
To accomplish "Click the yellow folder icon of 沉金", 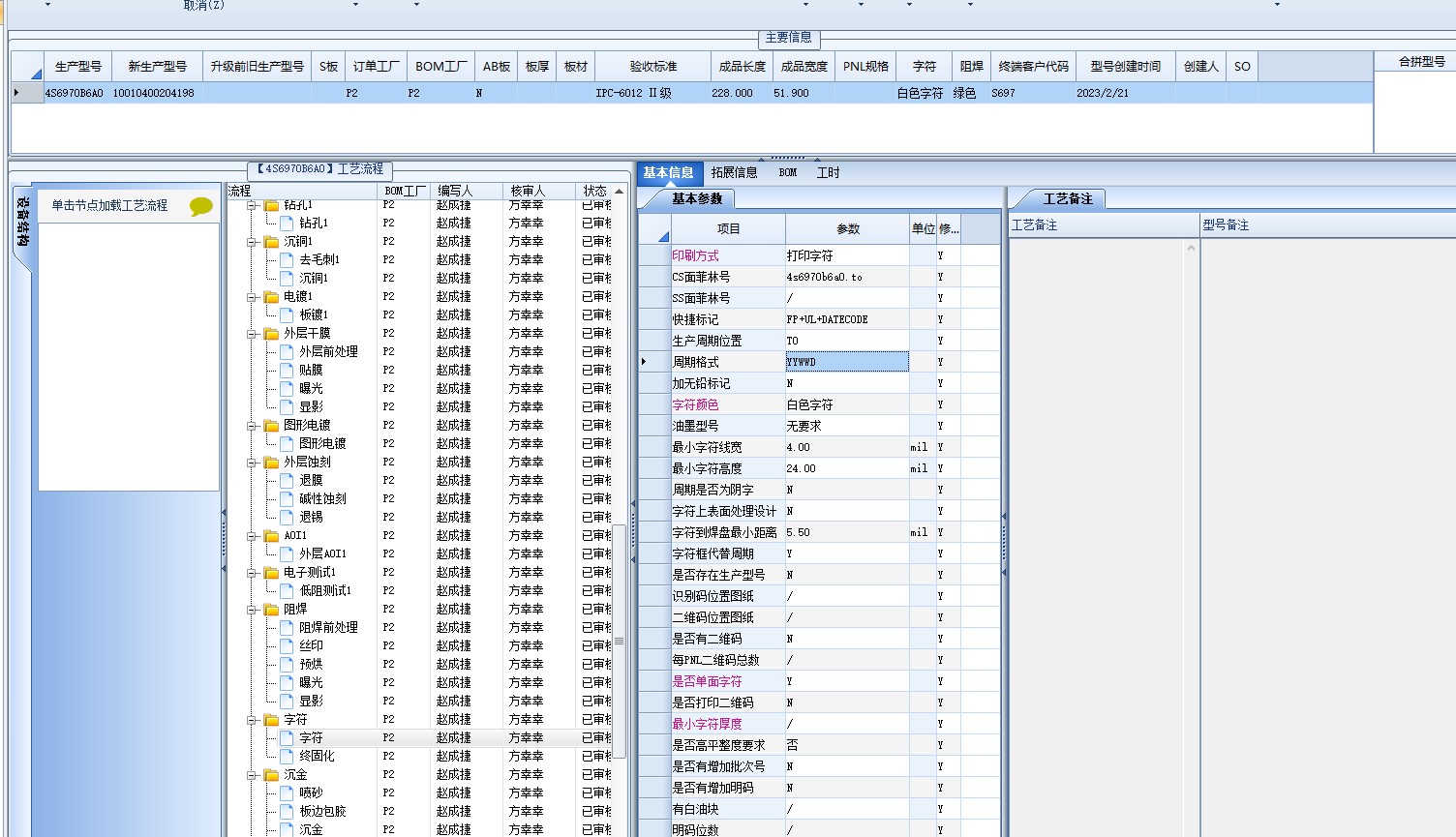I will tap(271, 775).
